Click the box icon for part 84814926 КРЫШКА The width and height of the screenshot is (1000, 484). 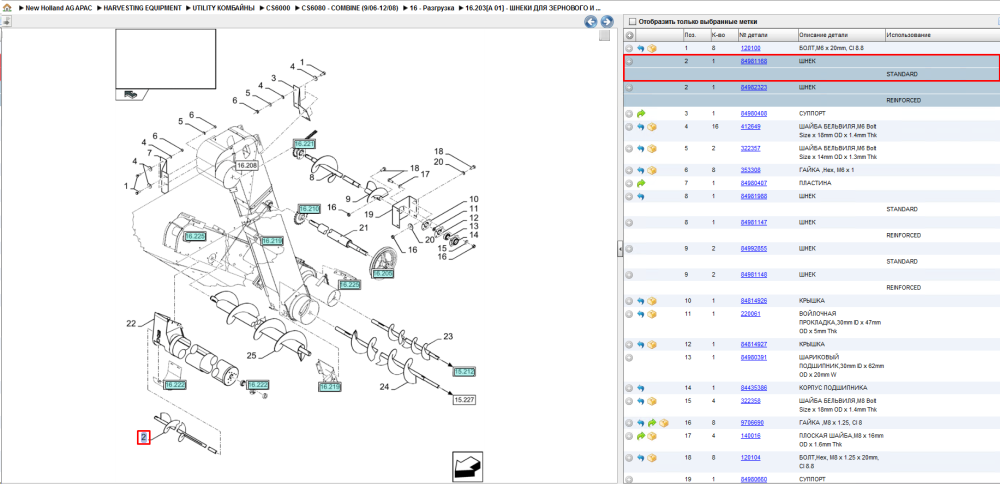click(x=652, y=300)
